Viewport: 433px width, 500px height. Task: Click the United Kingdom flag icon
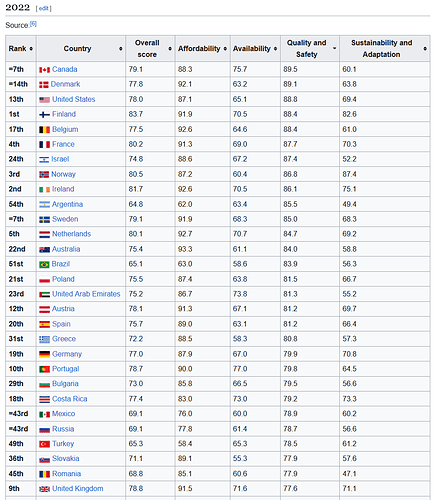[44, 489]
